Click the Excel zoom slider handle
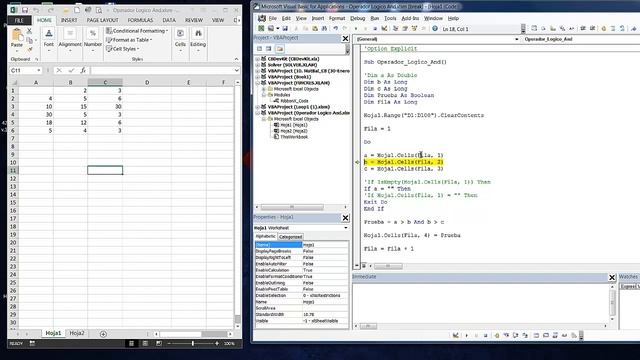Viewport: 640px width, 360px height. (x=193, y=344)
